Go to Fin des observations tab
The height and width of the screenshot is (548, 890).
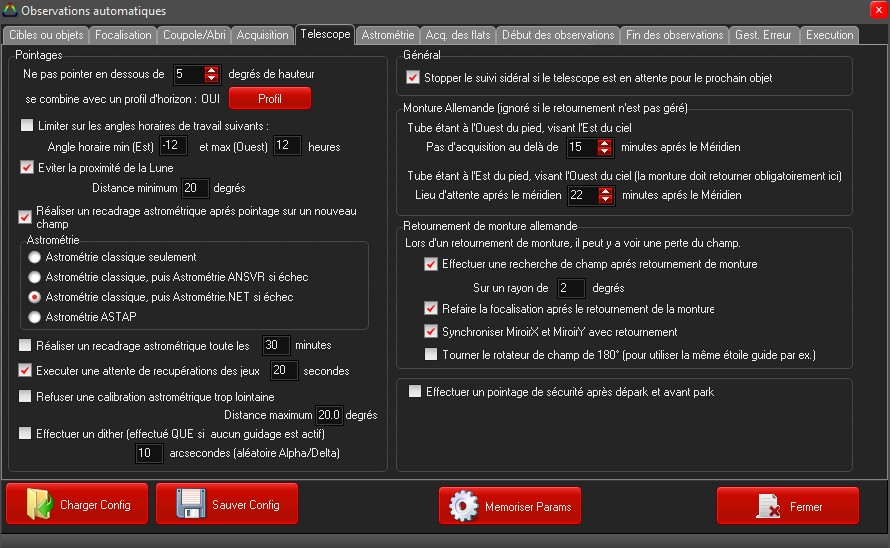click(x=674, y=35)
